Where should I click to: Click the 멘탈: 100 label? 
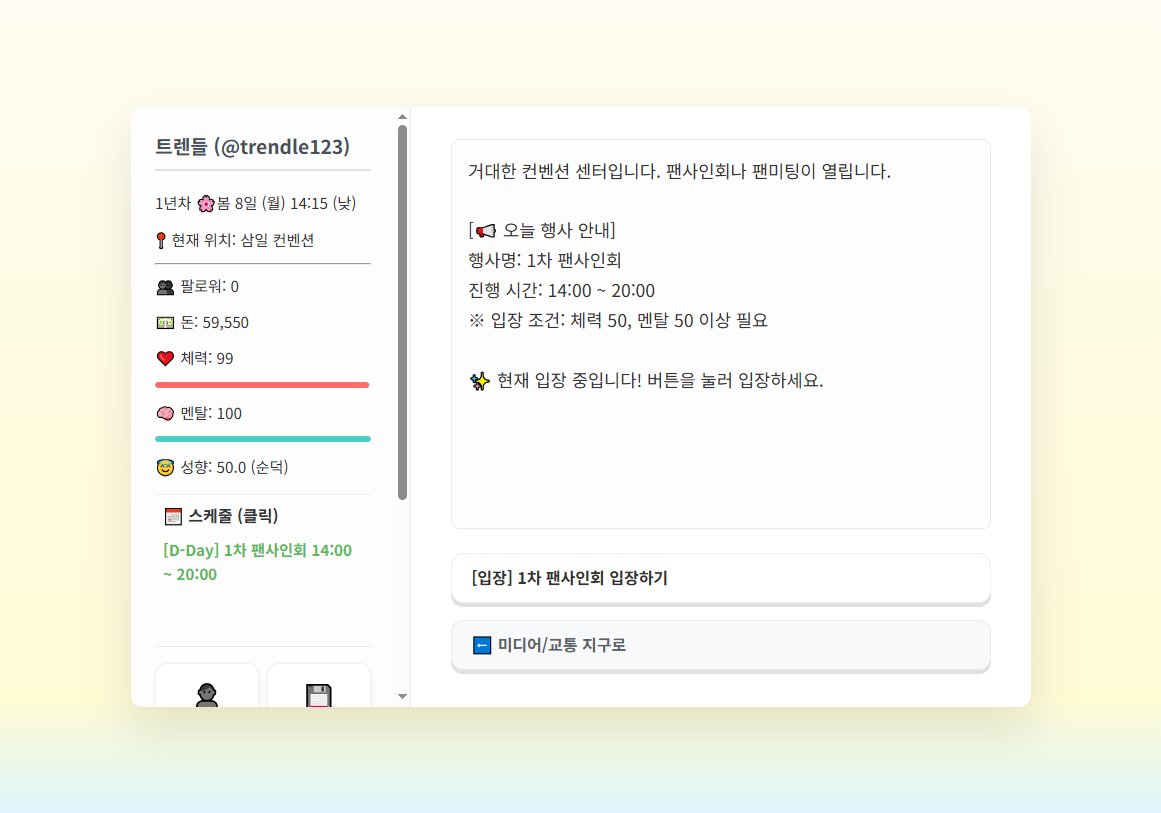[x=211, y=413]
